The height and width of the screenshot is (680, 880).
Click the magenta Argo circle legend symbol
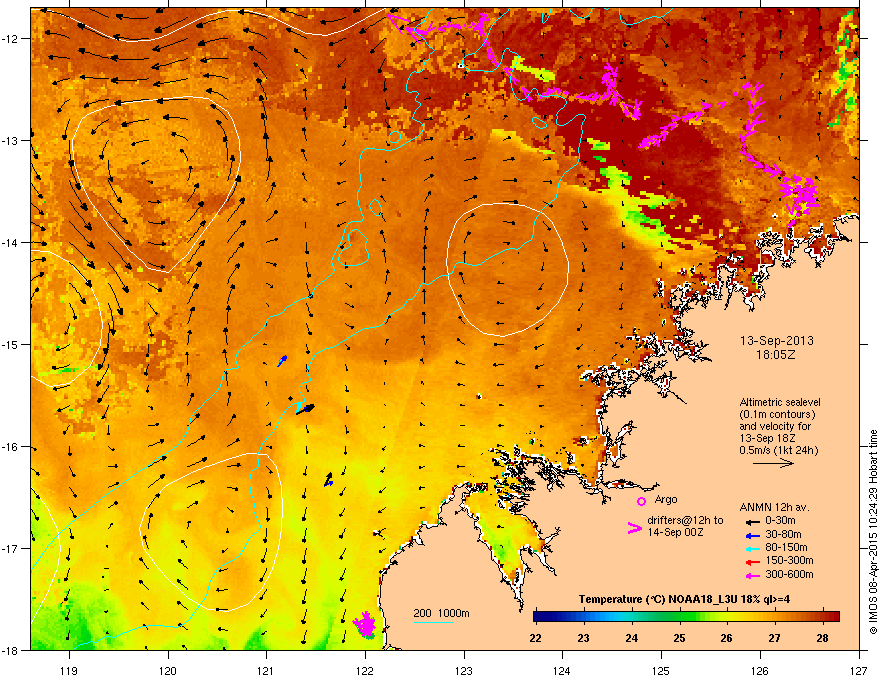(x=641, y=501)
